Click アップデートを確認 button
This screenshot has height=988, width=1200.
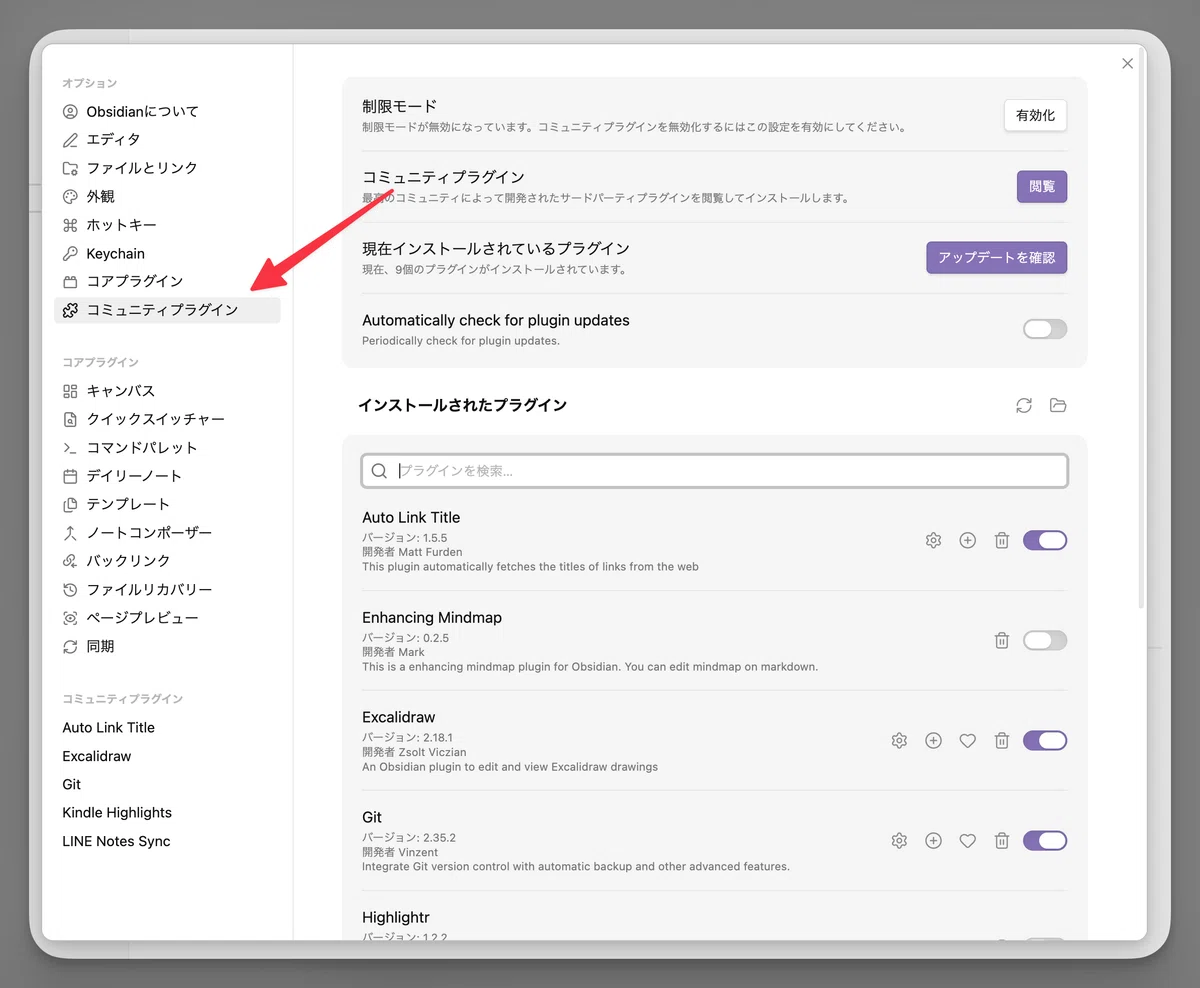[996, 257]
